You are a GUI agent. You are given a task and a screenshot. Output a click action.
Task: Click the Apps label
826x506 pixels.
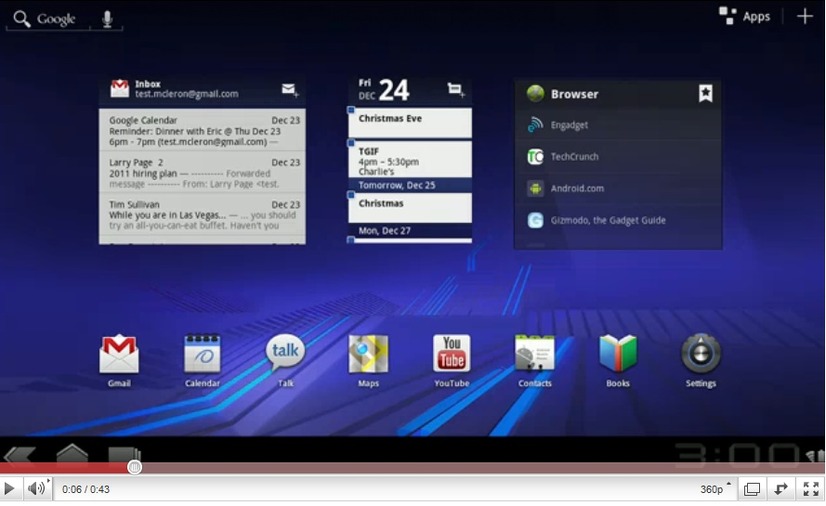click(x=756, y=17)
